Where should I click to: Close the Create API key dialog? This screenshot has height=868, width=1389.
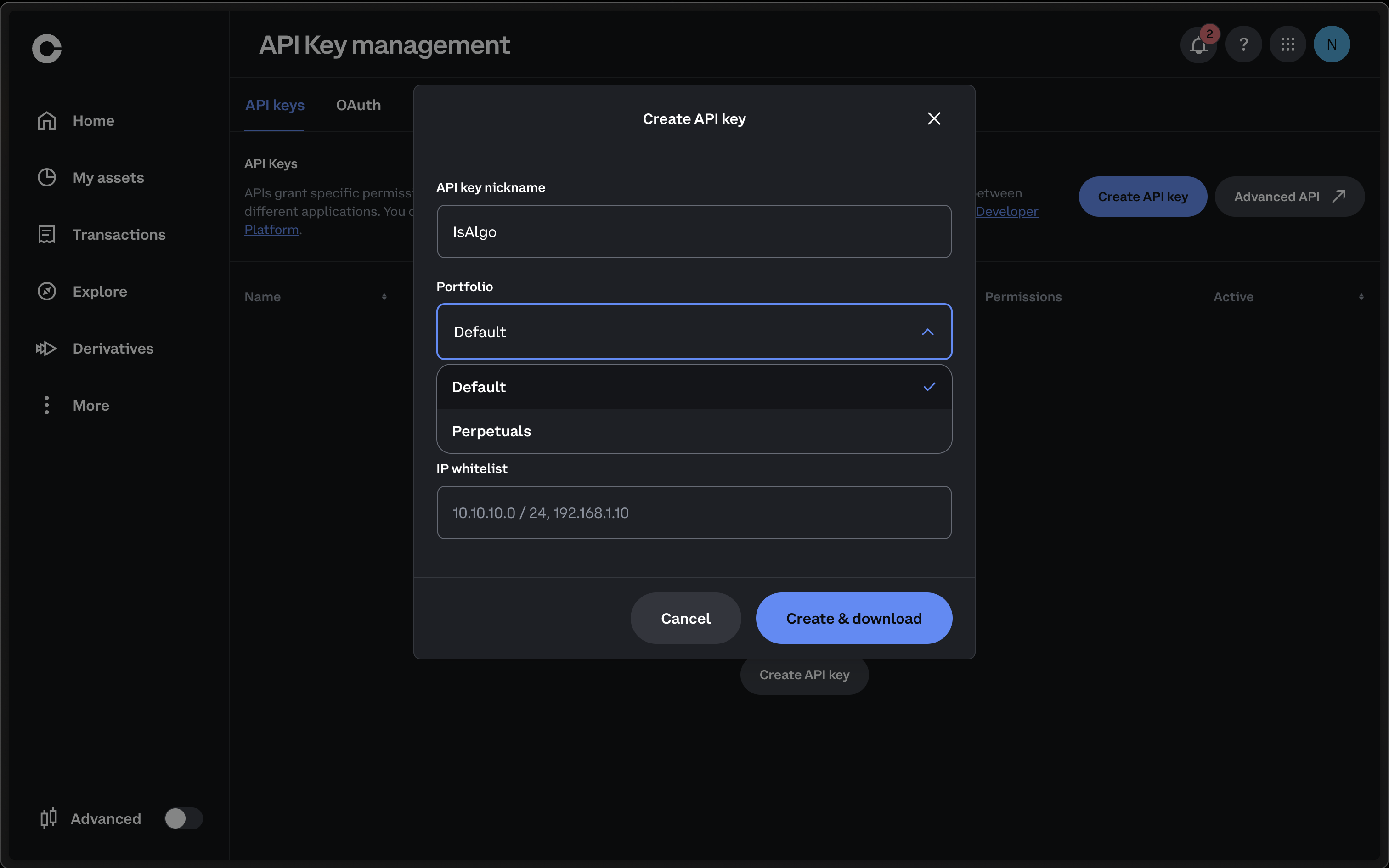pos(934,118)
